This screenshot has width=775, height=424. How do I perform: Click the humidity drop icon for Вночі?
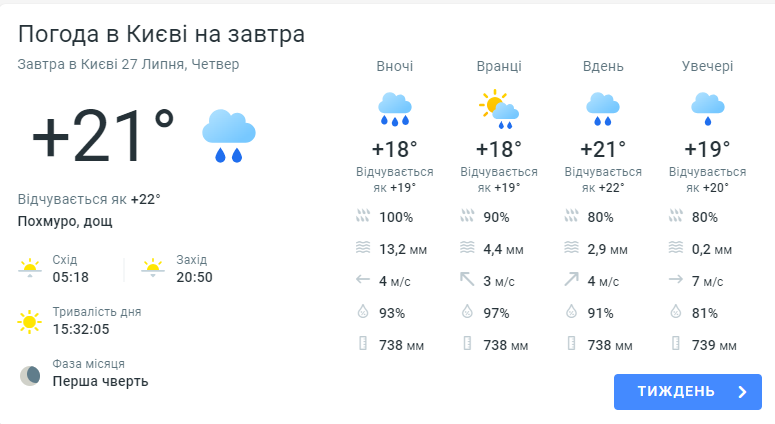coord(362,313)
